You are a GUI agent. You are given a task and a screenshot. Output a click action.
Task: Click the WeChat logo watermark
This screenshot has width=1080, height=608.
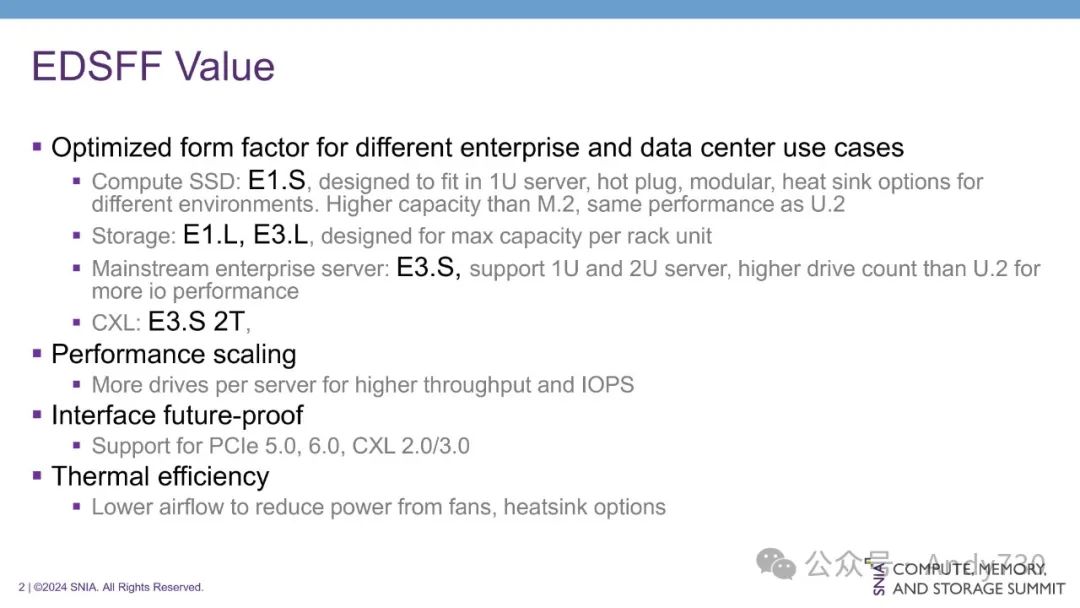coord(777,564)
